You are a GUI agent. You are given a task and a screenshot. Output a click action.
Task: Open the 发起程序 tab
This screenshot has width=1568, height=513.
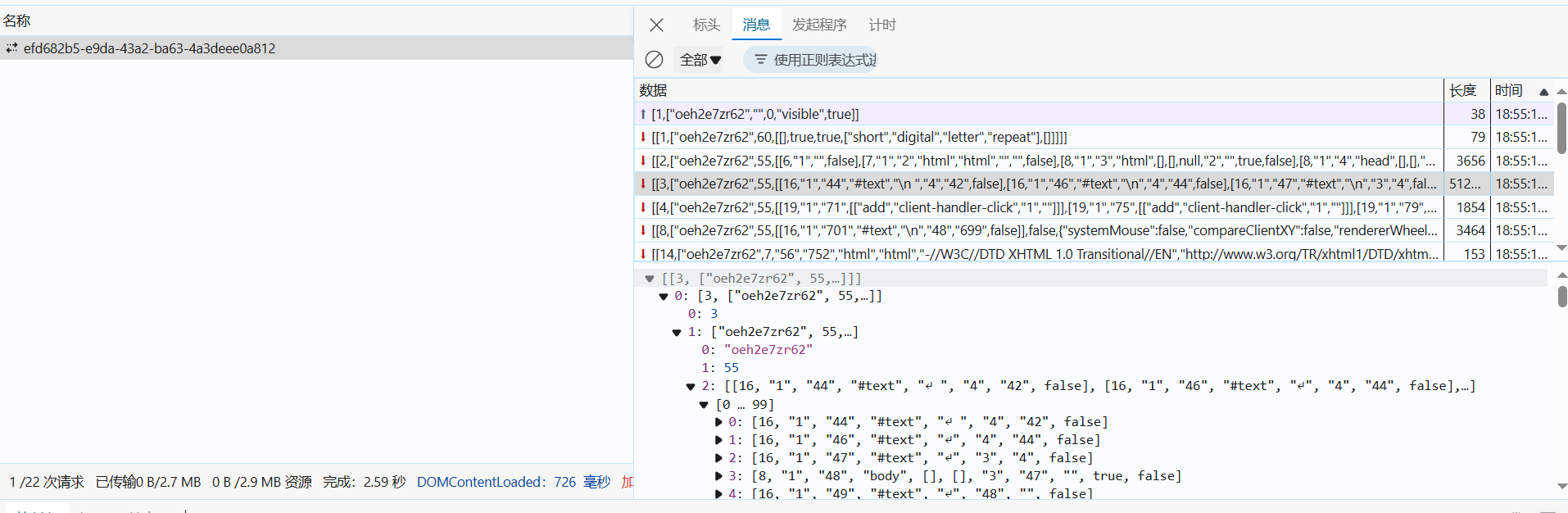click(x=818, y=25)
